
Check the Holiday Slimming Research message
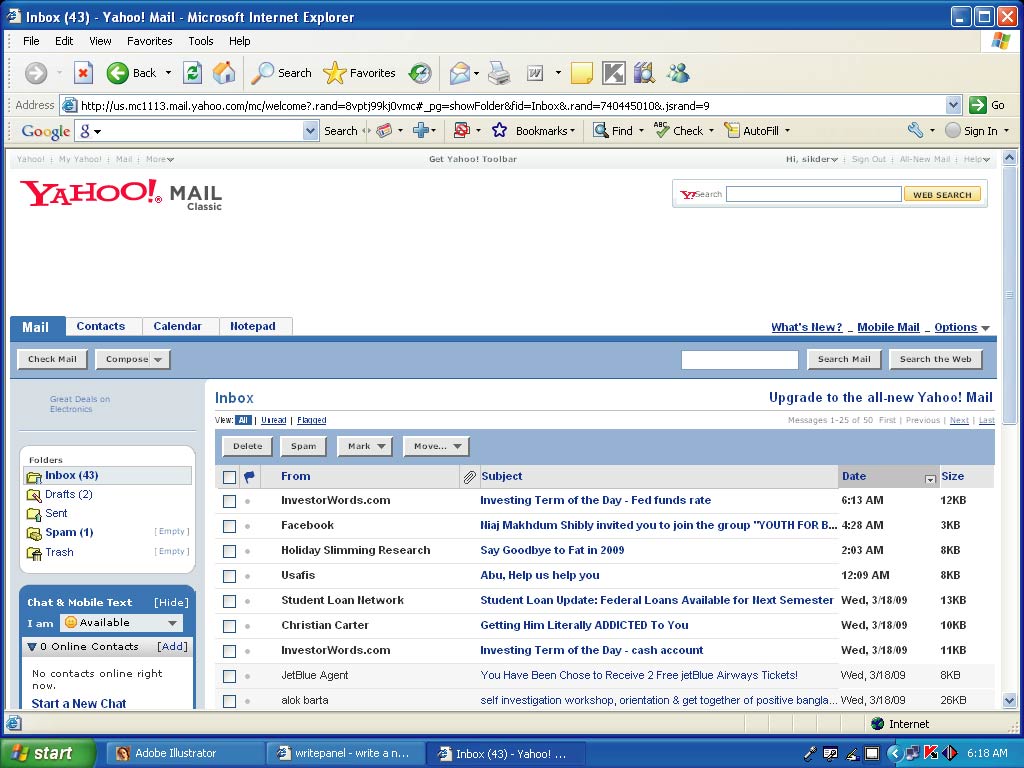(229, 551)
